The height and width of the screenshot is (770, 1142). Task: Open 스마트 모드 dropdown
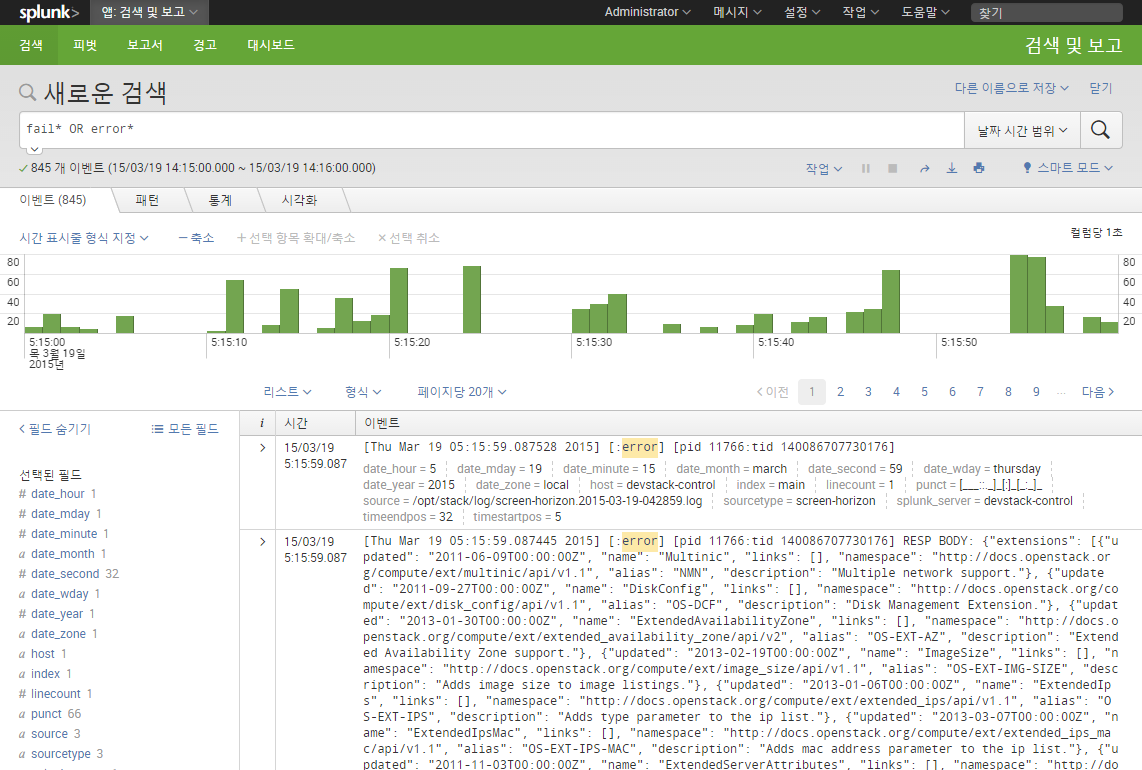[1068, 168]
